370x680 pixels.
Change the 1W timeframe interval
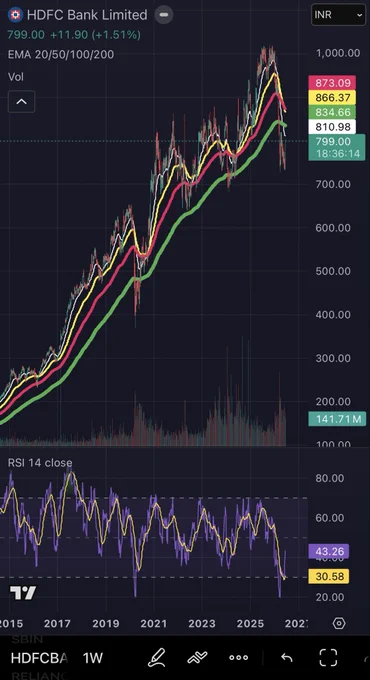click(x=92, y=658)
